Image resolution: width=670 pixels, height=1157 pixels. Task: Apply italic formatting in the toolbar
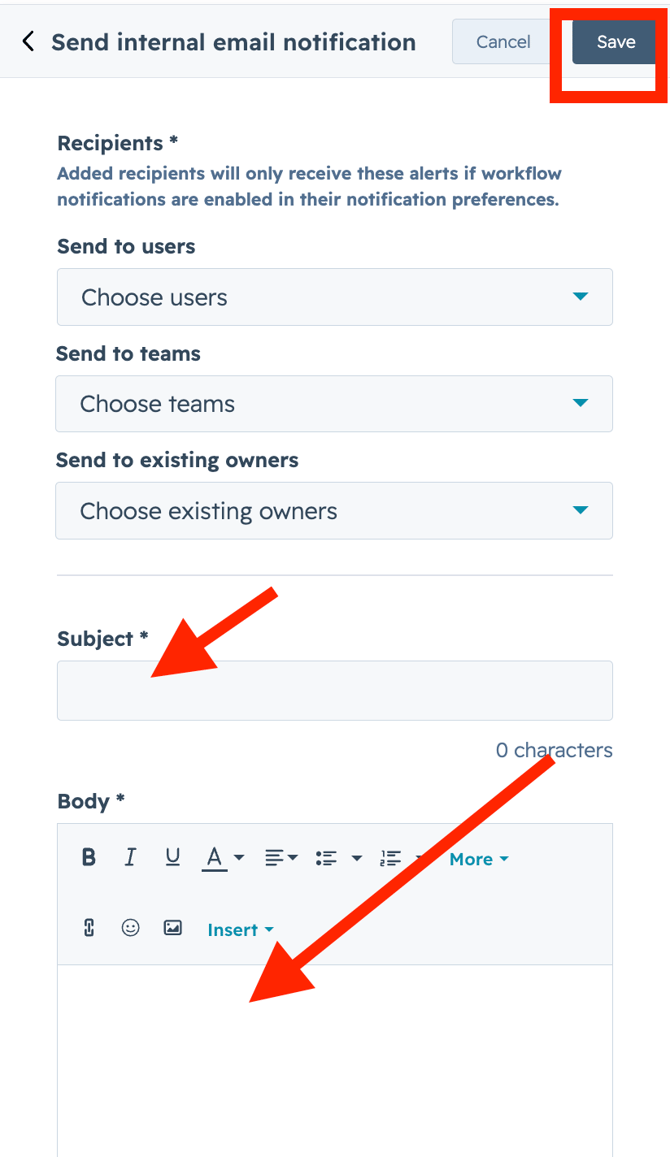(130, 858)
